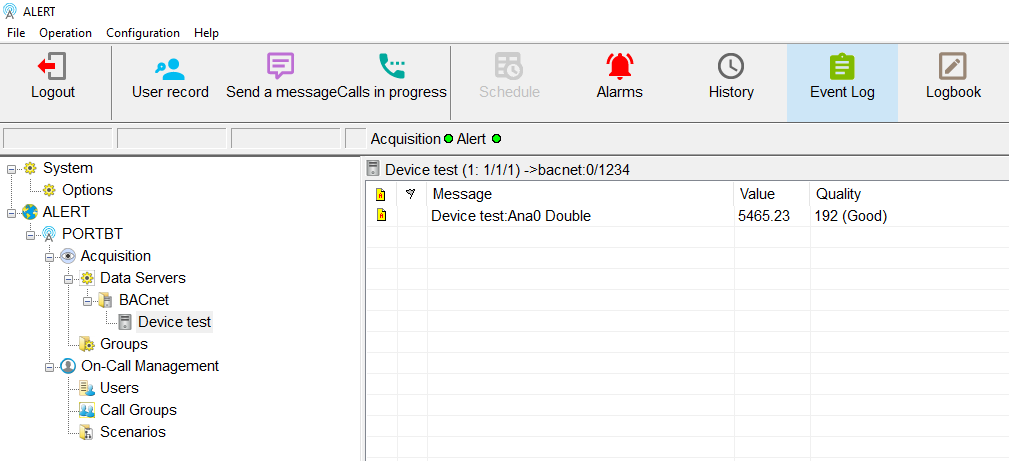Open the Configuration menu
Screen dimensions: 1009x461
[x=143, y=33]
